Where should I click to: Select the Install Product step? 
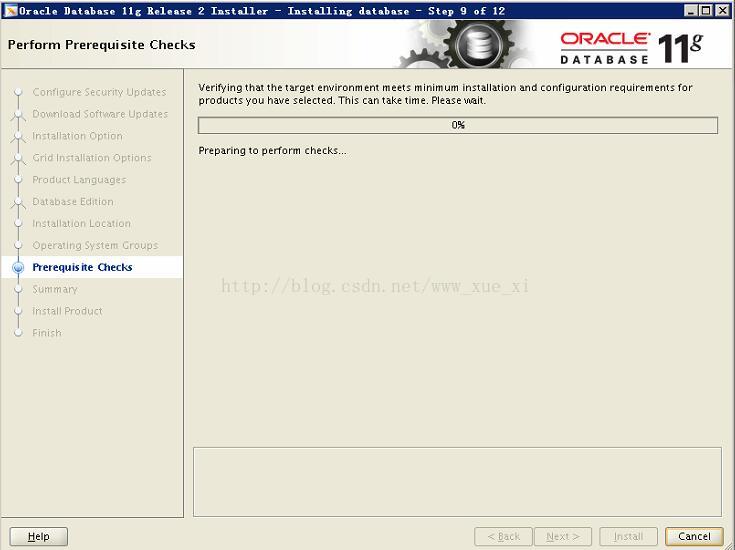point(67,311)
